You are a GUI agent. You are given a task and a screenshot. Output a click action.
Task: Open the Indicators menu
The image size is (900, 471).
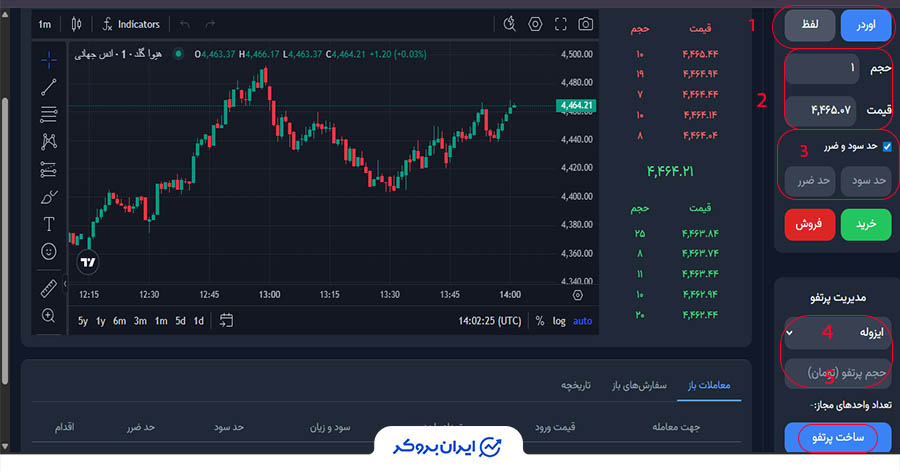pos(131,24)
